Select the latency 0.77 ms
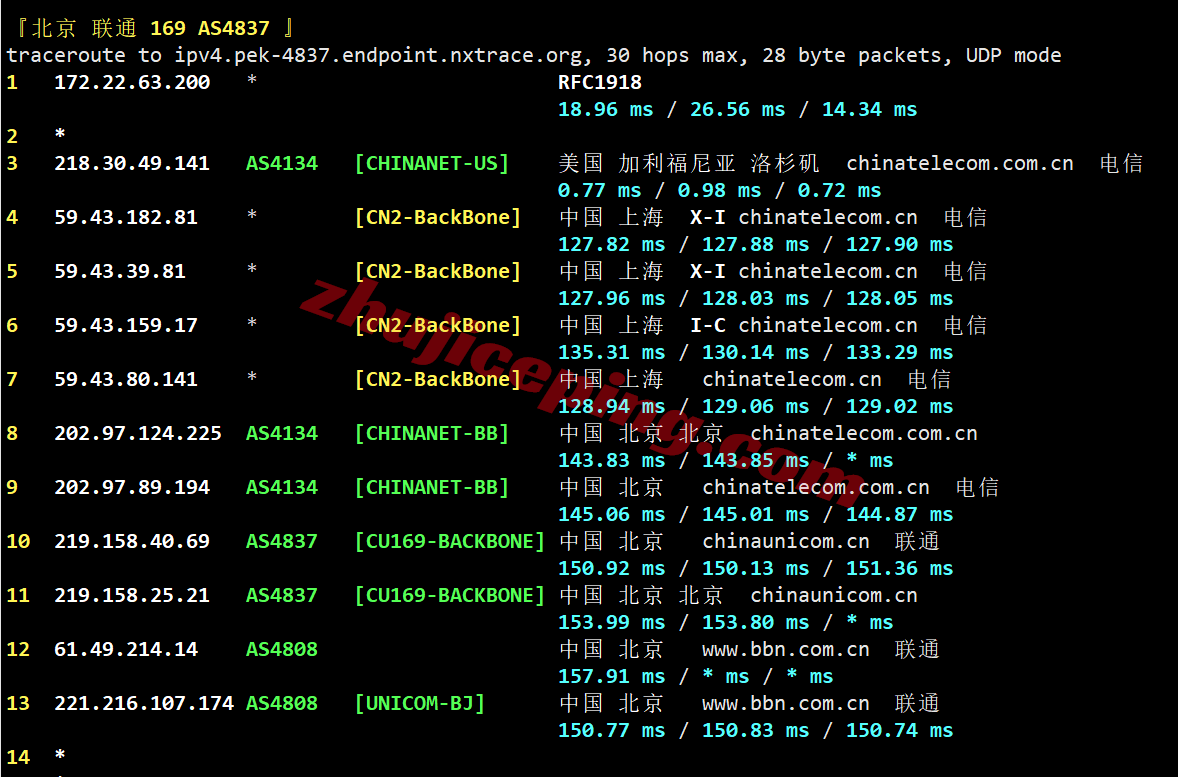Screen dimensions: 1178x777 click(x=600, y=191)
